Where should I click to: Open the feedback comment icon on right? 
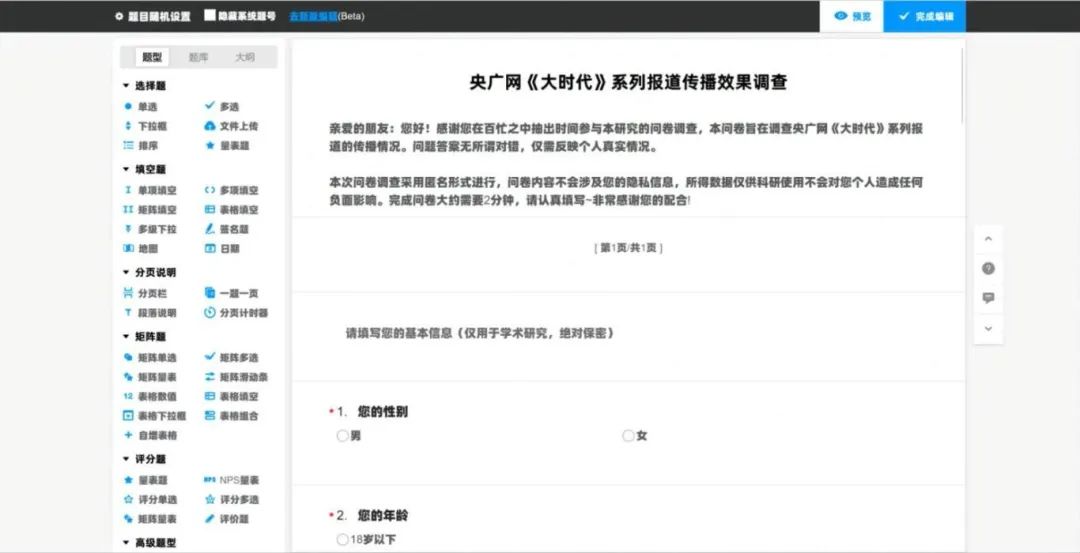(988, 298)
